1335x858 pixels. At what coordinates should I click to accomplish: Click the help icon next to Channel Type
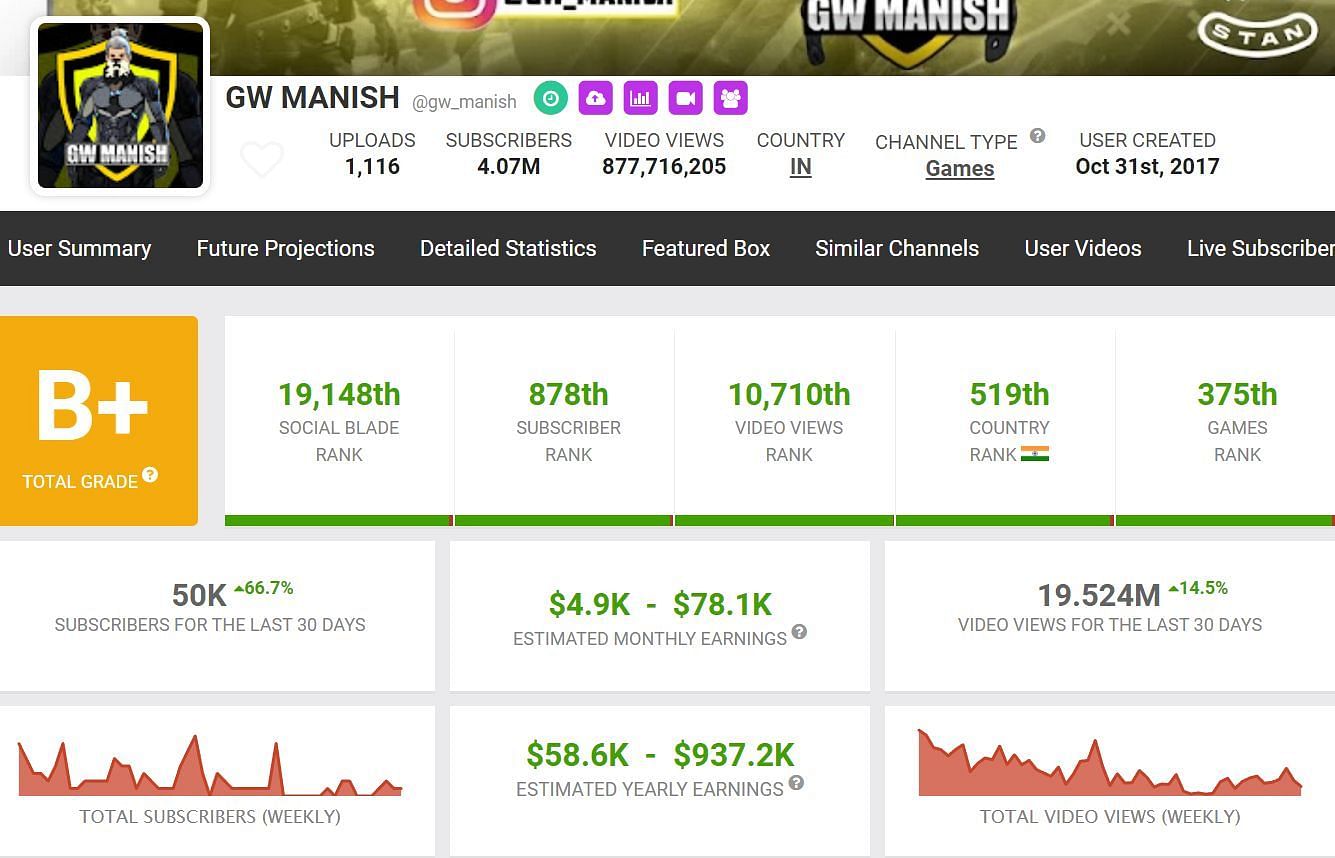pyautogui.click(x=1038, y=136)
